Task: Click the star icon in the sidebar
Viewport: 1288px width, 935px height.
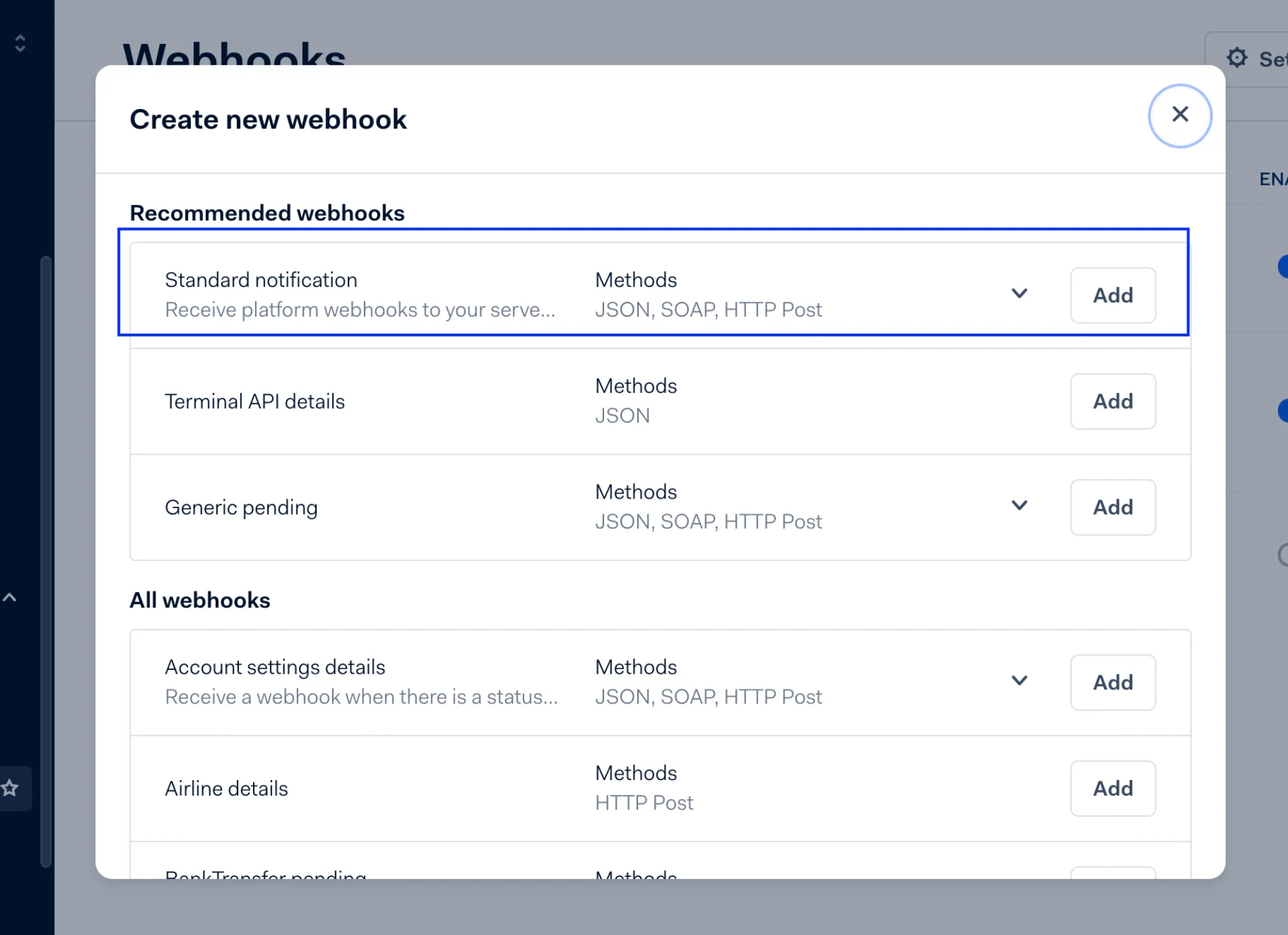Action: tap(9, 788)
